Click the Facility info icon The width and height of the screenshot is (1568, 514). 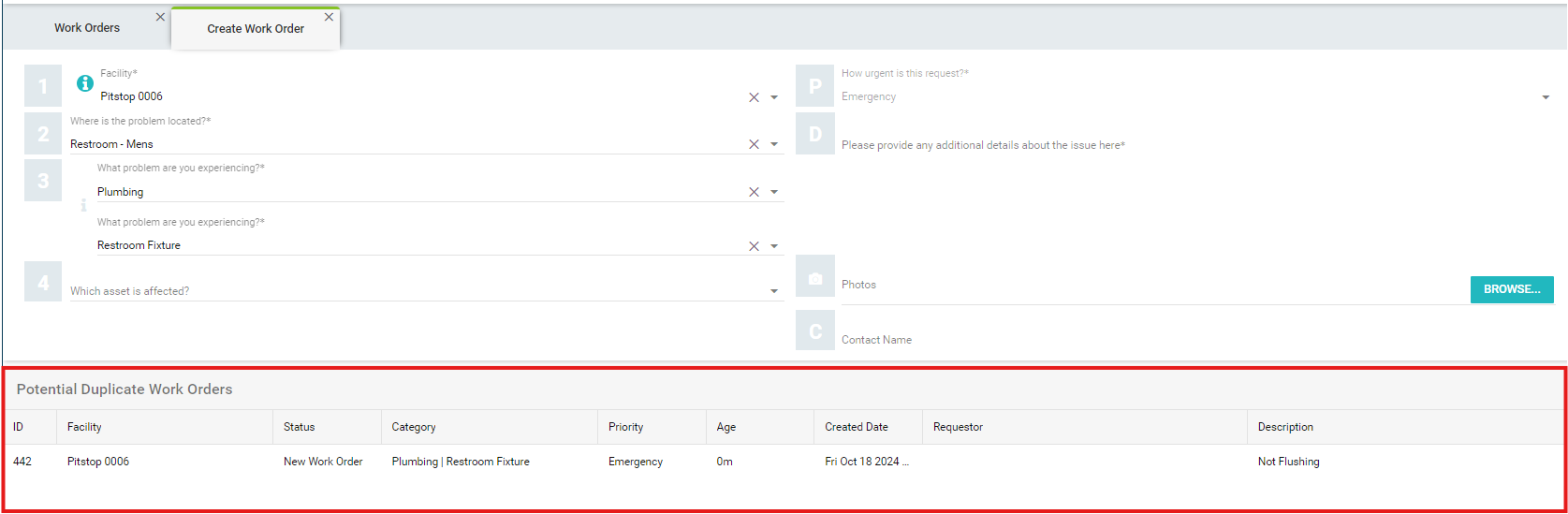coord(85,83)
